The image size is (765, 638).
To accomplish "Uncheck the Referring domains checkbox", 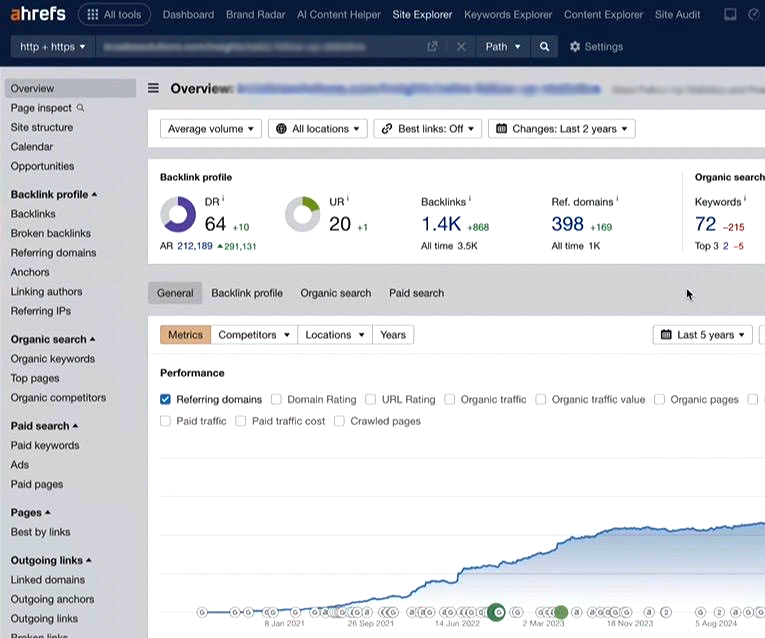I will (x=166, y=399).
